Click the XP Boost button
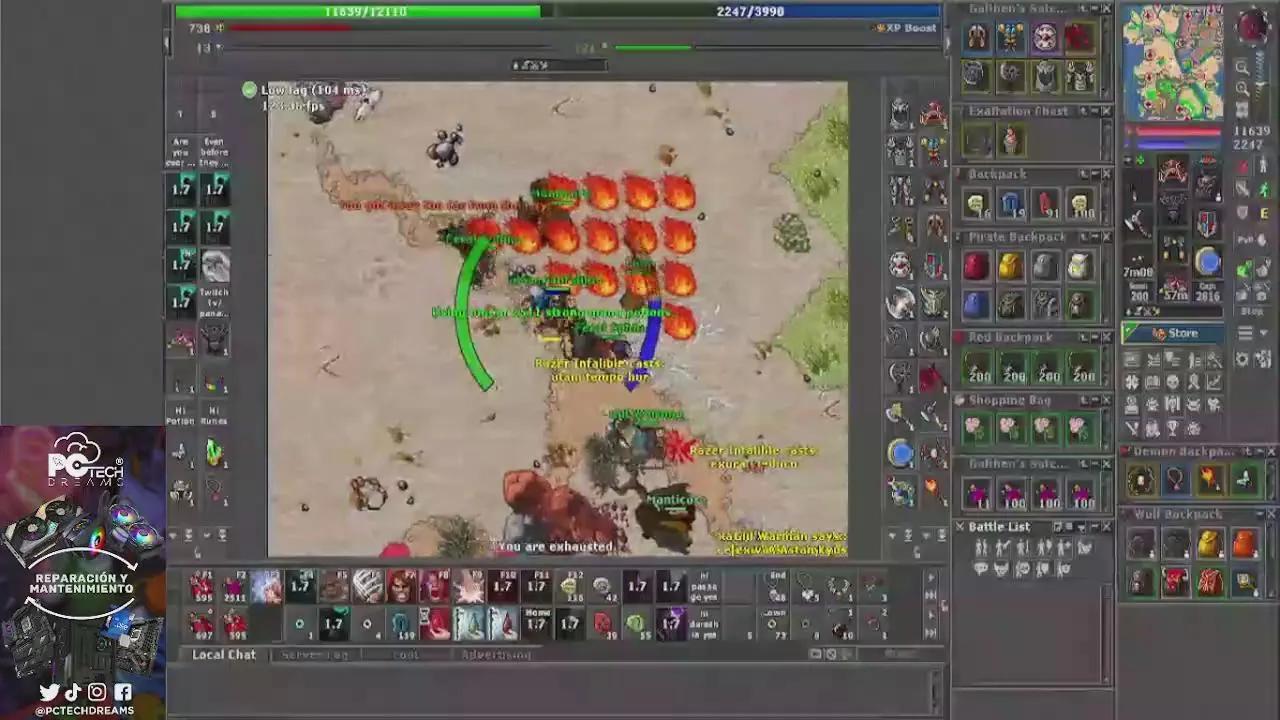The height and width of the screenshot is (720, 1280). [905, 28]
